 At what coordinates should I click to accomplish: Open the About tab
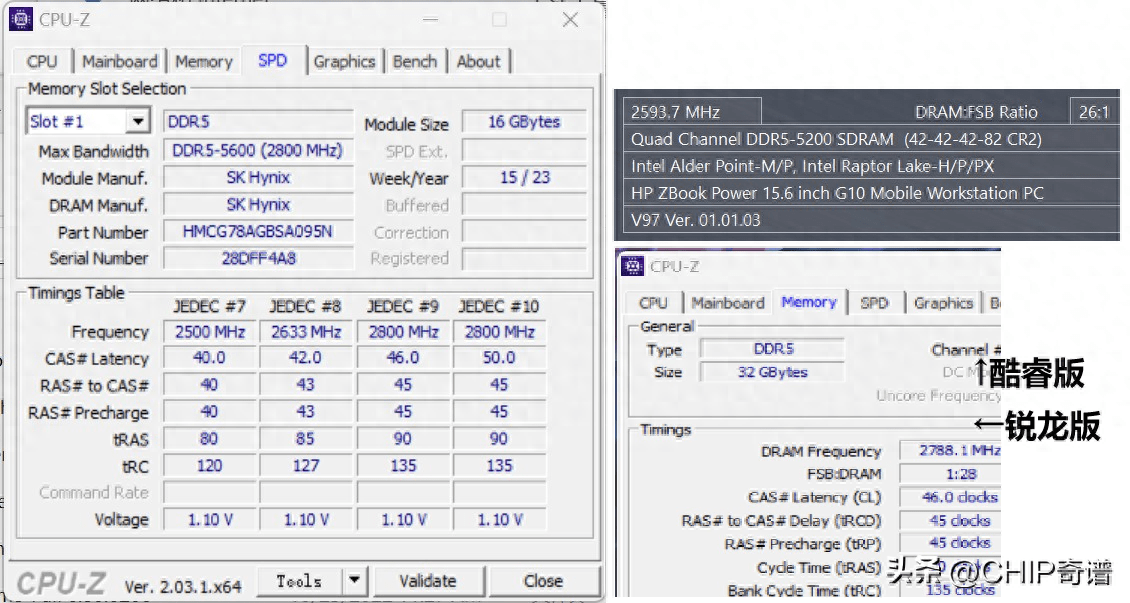pos(479,62)
